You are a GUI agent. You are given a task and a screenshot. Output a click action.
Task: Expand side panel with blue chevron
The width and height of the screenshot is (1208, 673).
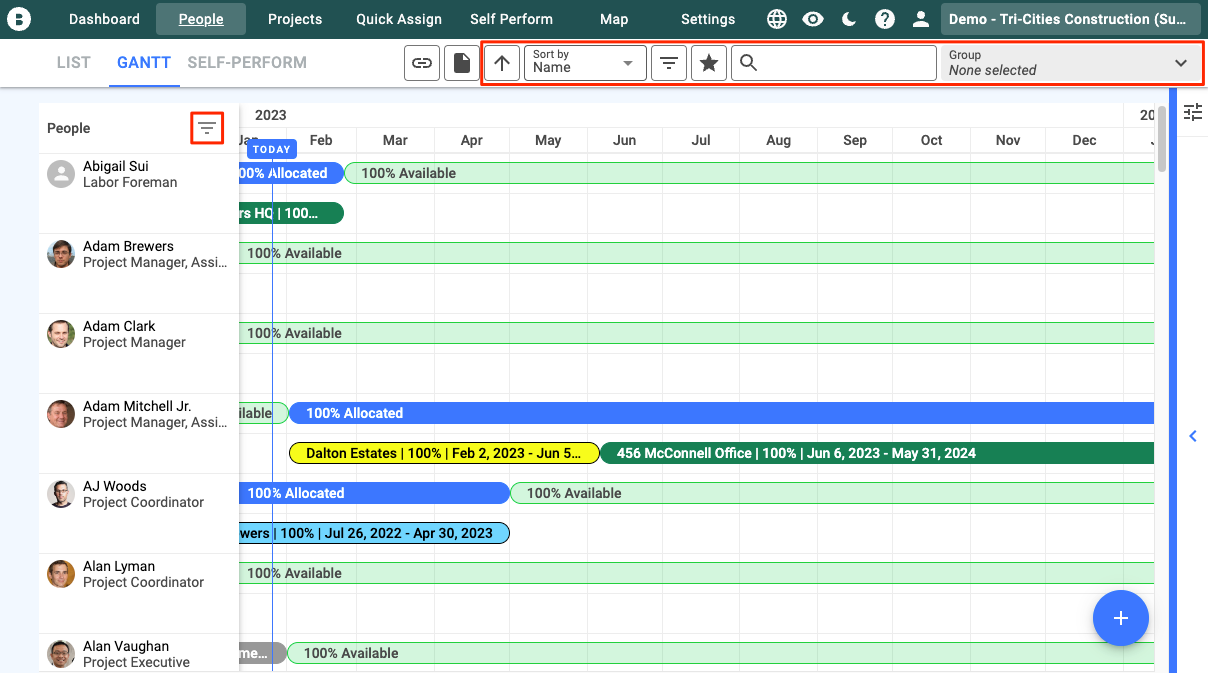(x=1192, y=436)
